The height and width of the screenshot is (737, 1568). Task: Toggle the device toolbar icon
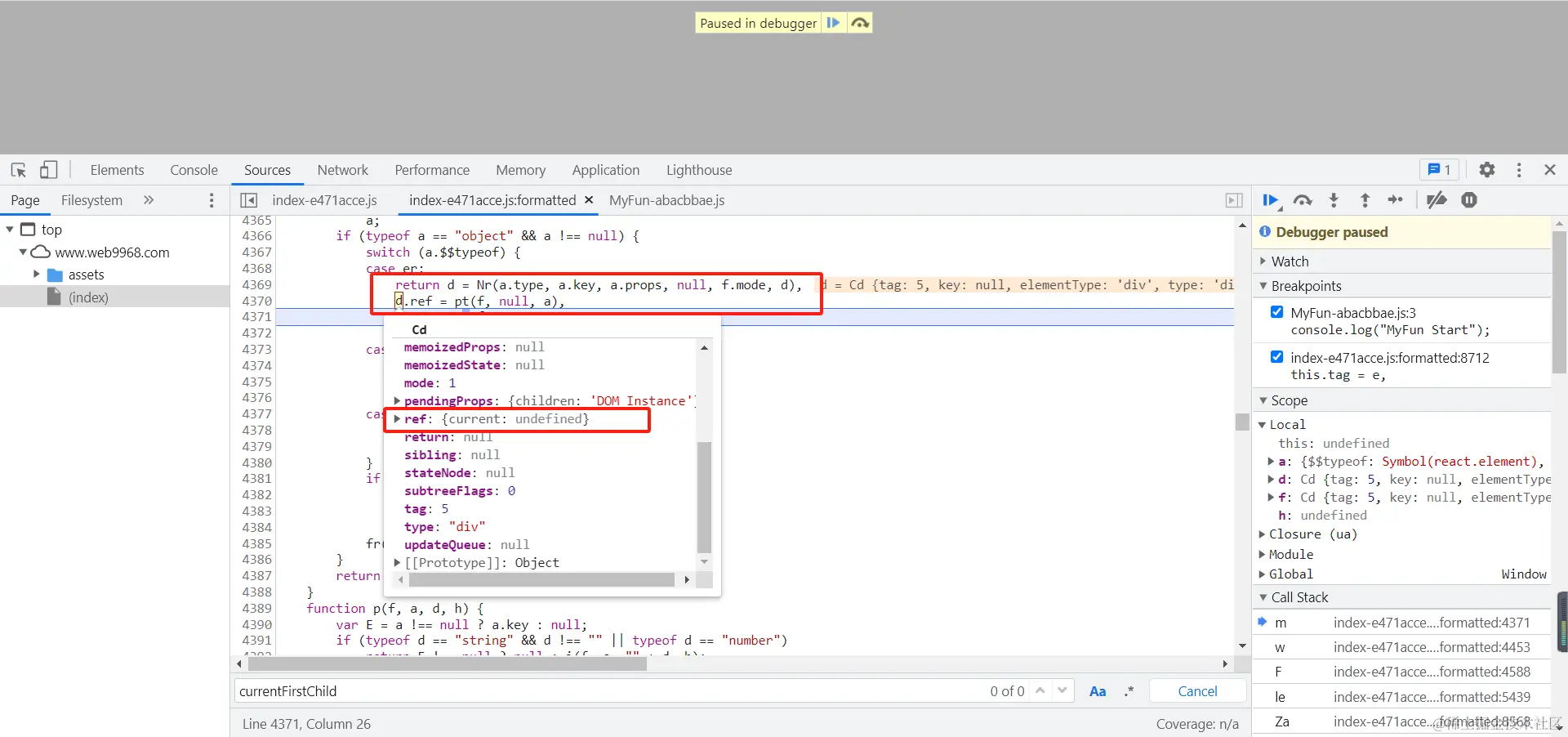click(x=48, y=170)
